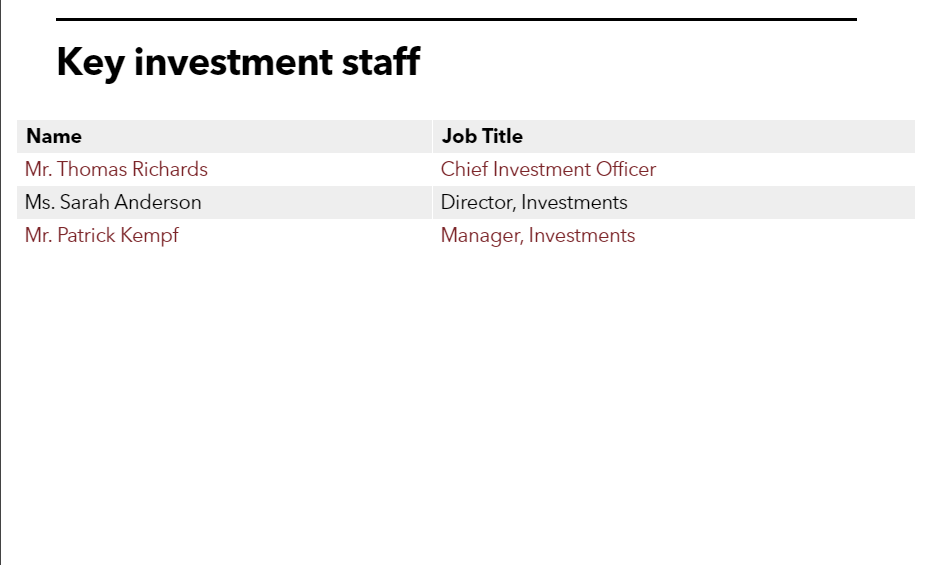Image resolution: width=932 pixels, height=565 pixels.
Task: Click the word investment in the heading
Action: pyautogui.click(x=234, y=62)
